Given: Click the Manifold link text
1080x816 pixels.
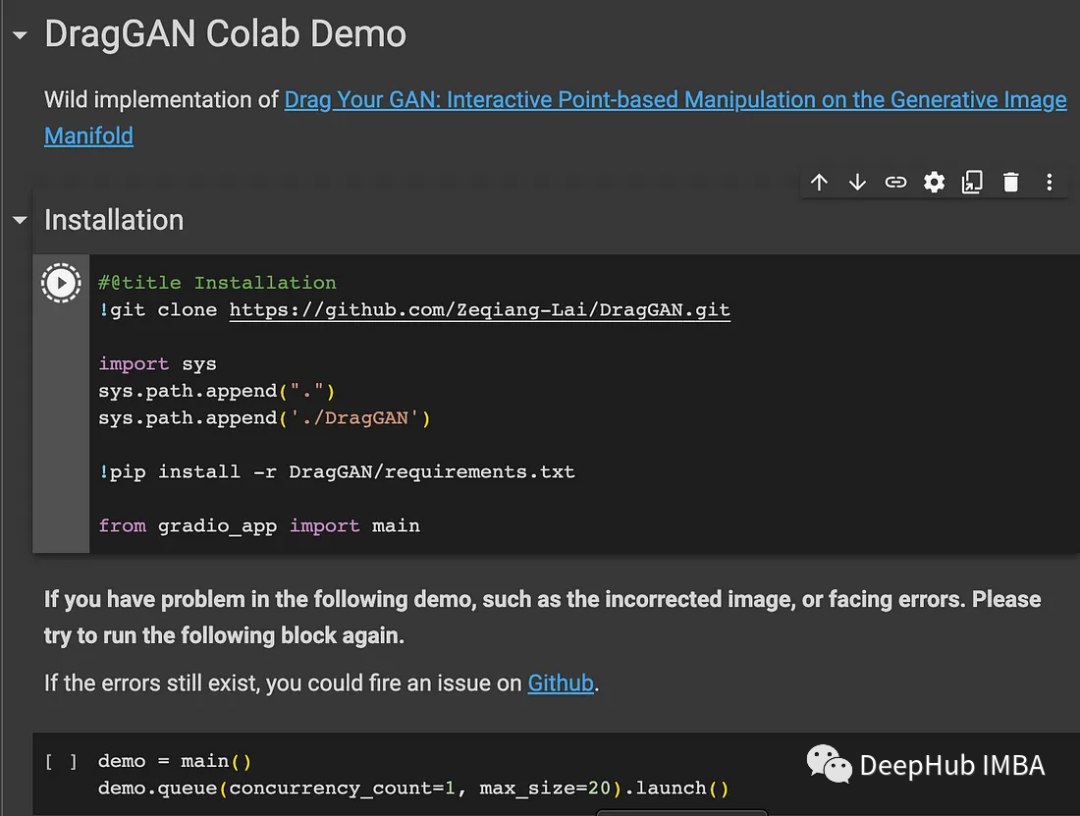Looking at the screenshot, I should tap(89, 136).
